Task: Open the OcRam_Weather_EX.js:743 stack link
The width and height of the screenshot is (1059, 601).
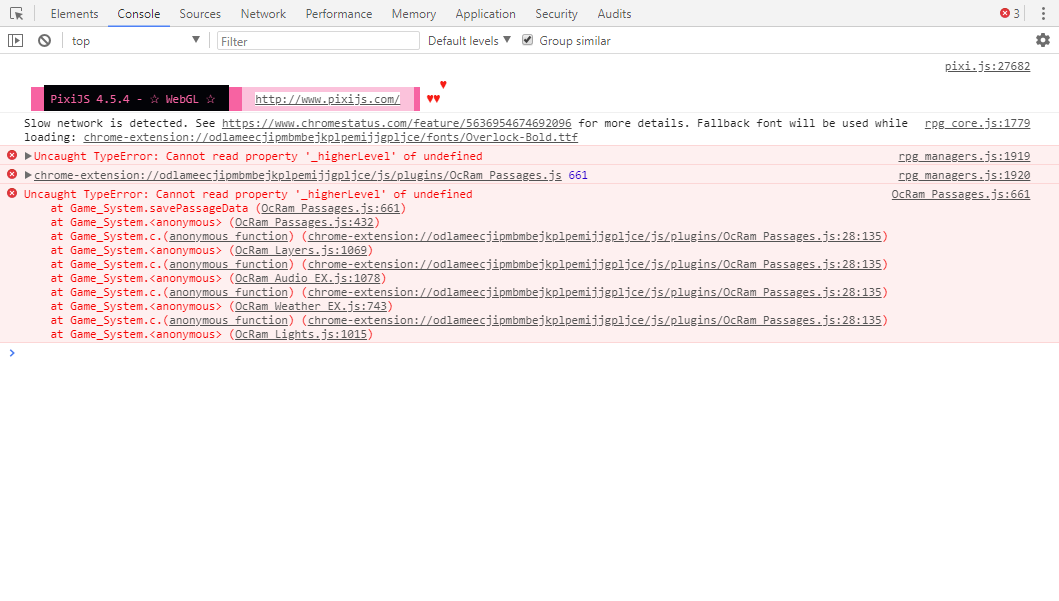Action: click(311, 306)
